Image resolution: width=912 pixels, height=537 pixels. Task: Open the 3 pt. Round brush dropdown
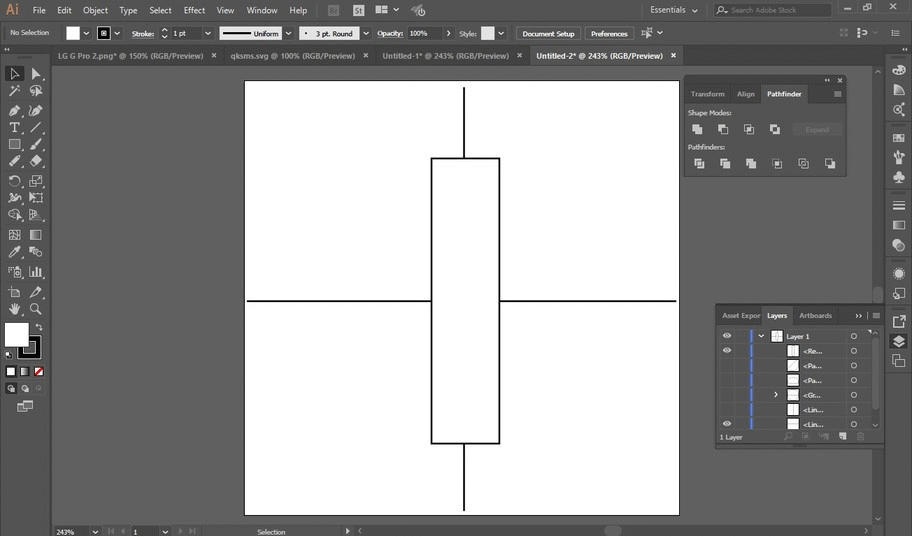[366, 33]
